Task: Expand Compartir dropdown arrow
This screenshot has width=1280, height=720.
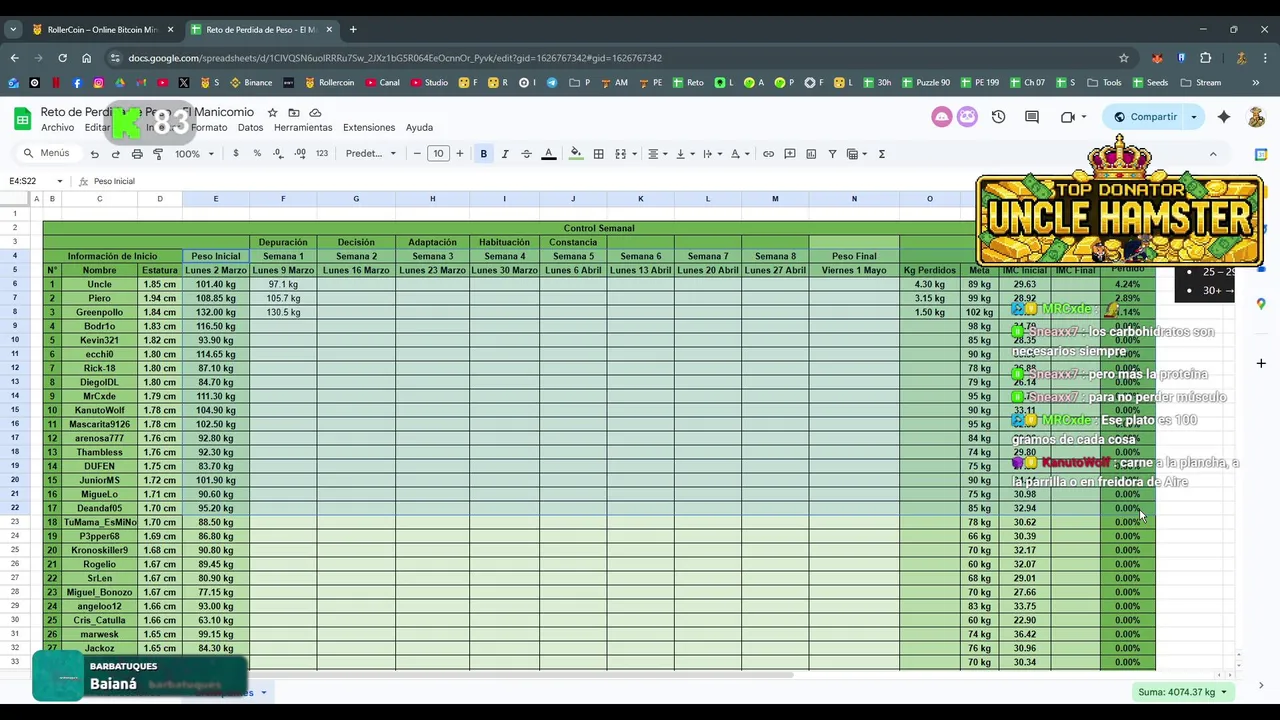Action: click(1193, 117)
